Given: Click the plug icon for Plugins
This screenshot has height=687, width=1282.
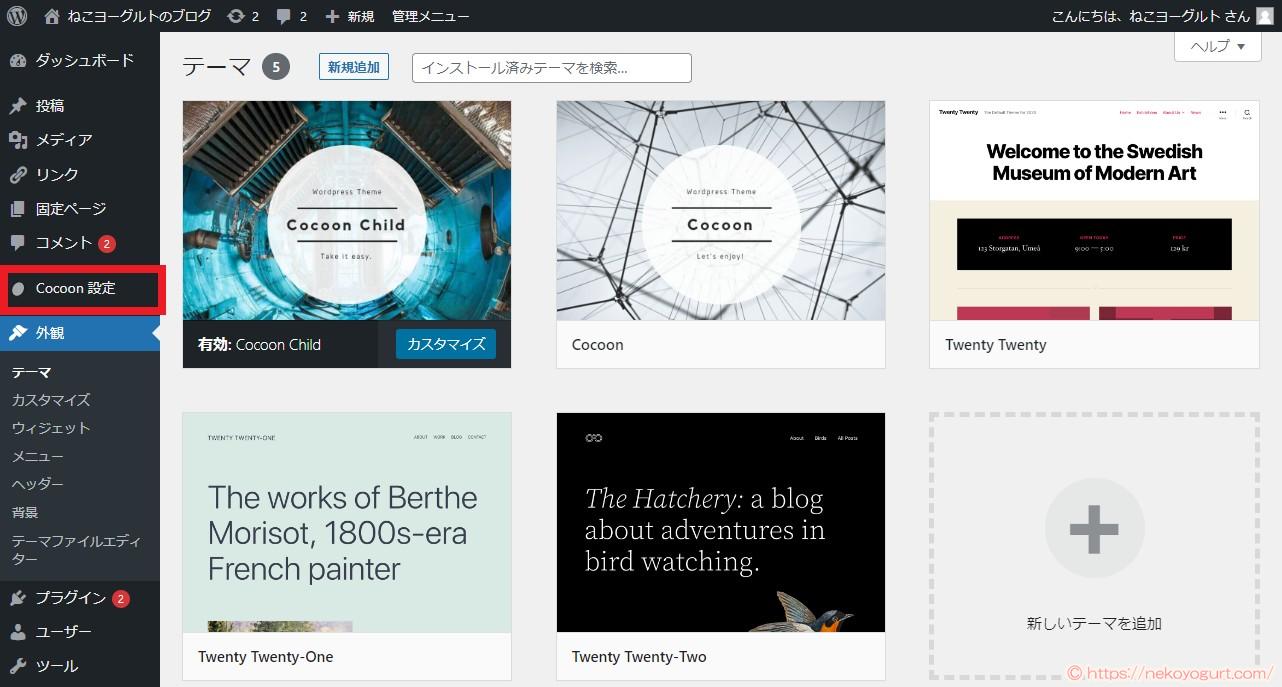Looking at the screenshot, I should 18,598.
